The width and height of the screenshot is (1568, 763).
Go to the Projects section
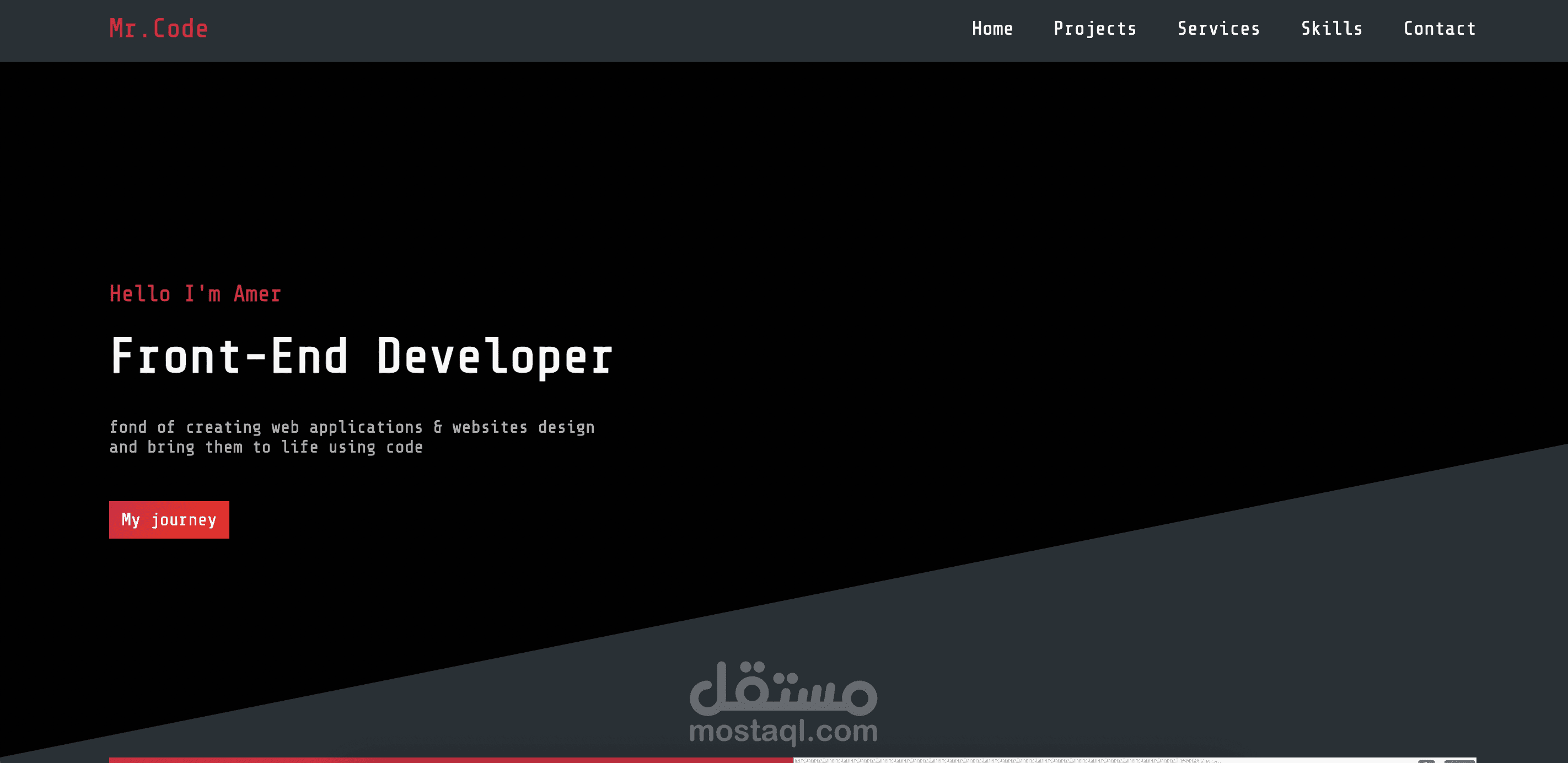(x=1095, y=29)
